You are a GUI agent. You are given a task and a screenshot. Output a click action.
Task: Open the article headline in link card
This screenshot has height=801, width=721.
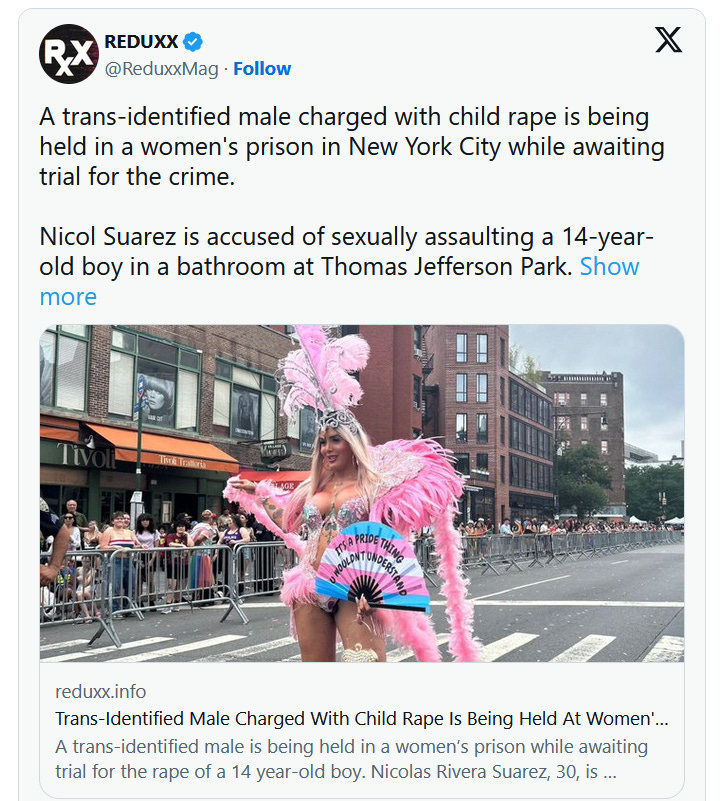[x=362, y=718]
